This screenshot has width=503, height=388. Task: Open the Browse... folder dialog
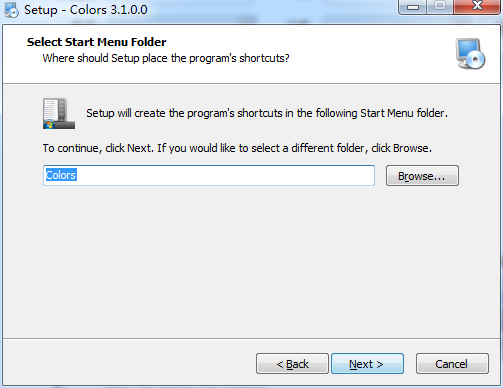coord(422,176)
